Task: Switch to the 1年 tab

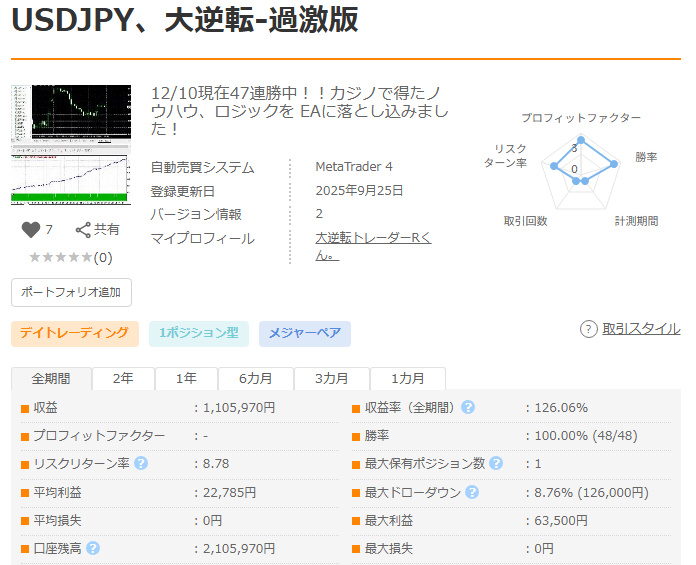Action: [x=185, y=379]
